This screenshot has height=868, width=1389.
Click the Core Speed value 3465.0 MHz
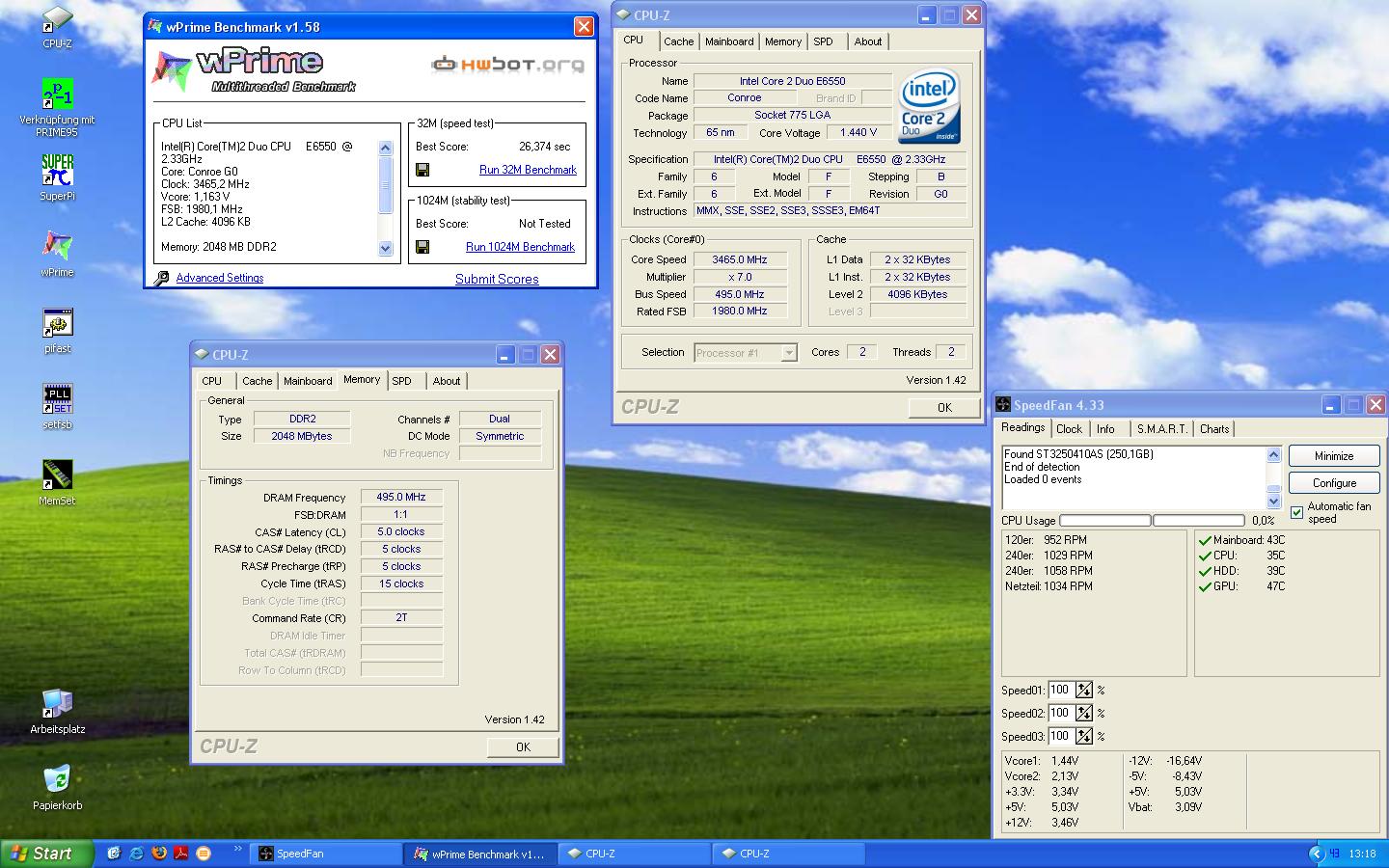coord(740,259)
